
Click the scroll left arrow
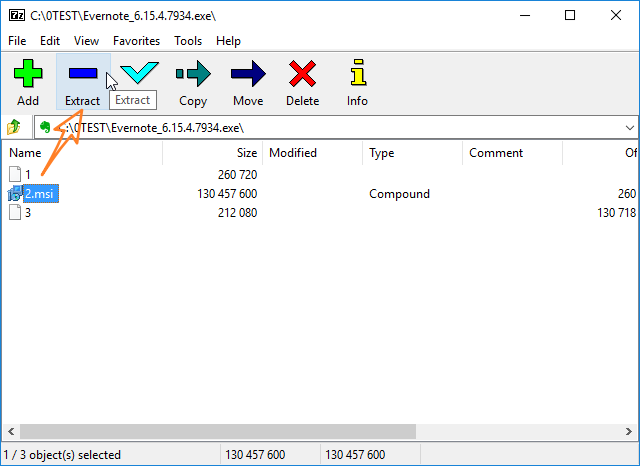11,431
